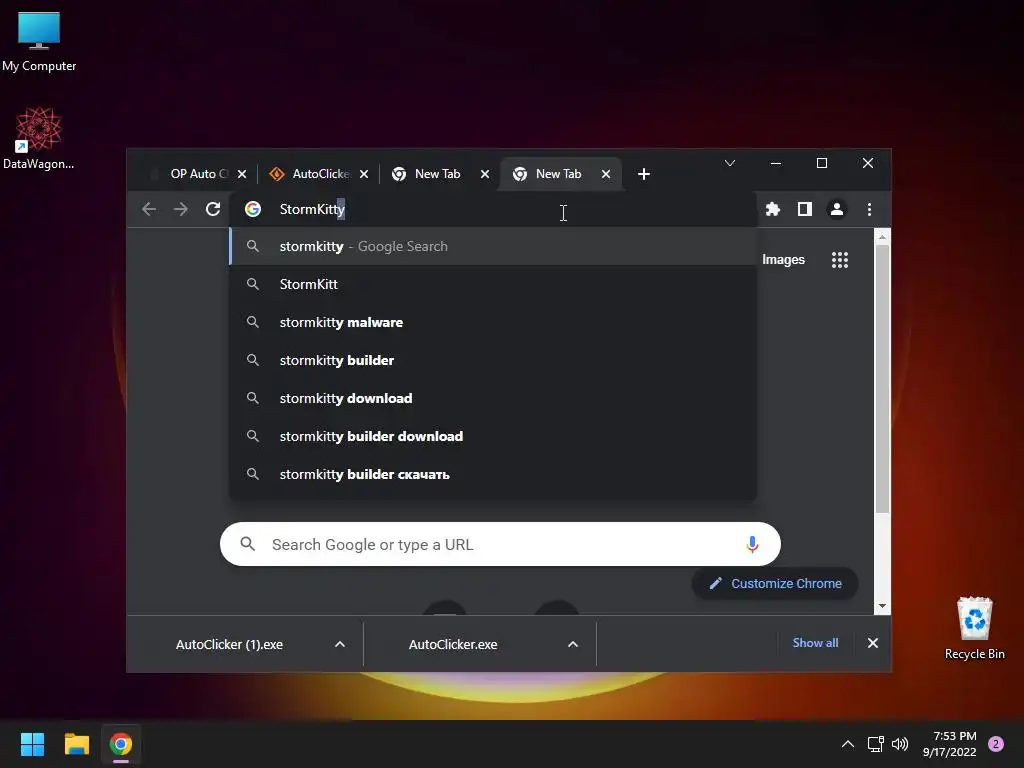This screenshot has width=1024, height=768.
Task: Click the address bar containing StormKitty
Action: [x=493, y=209]
